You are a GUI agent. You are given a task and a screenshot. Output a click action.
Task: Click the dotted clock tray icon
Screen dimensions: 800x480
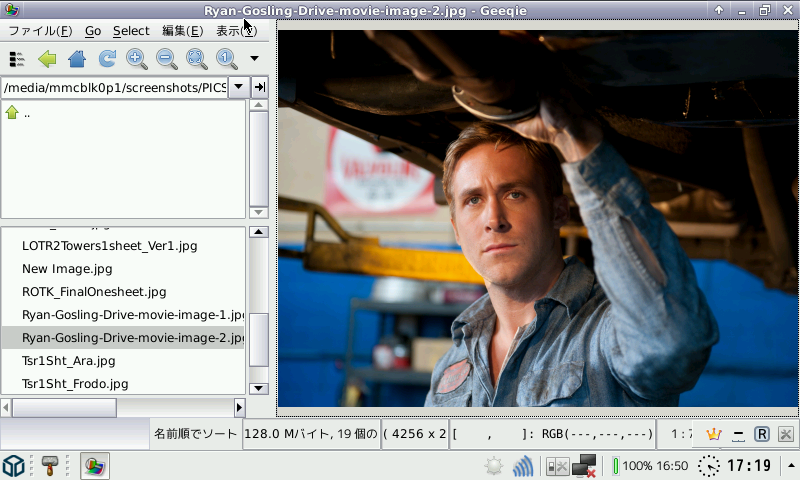(x=709, y=466)
